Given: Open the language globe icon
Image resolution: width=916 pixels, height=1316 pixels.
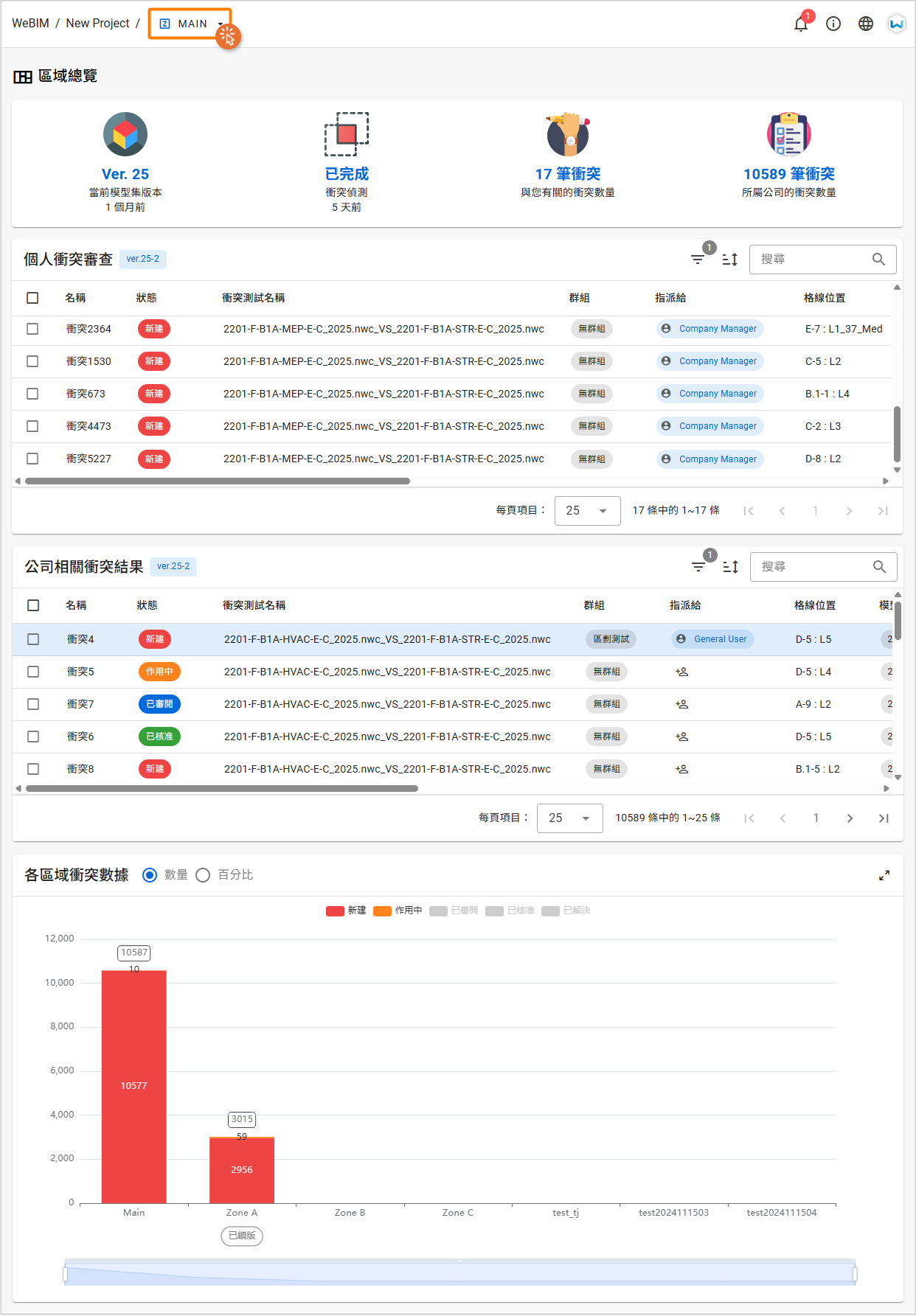Looking at the screenshot, I should (x=866, y=24).
